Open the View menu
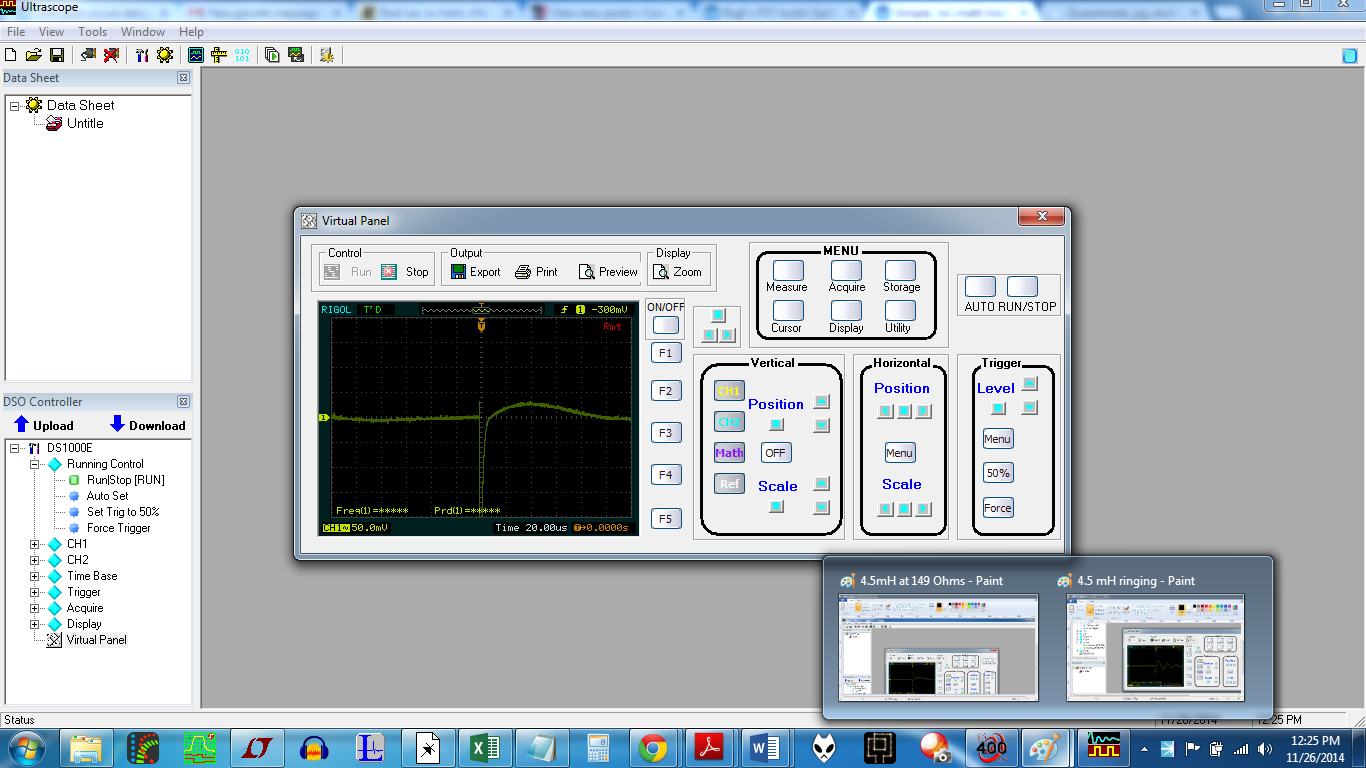 (51, 32)
